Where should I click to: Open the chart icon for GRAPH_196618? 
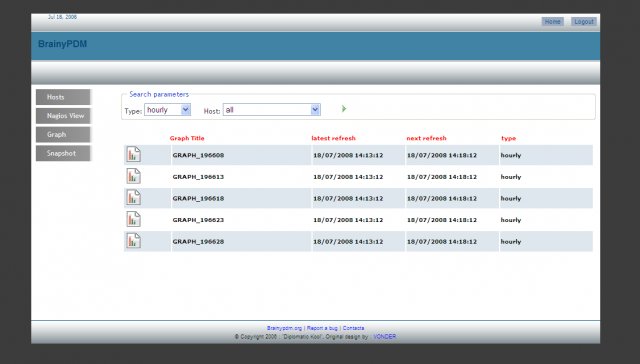pyautogui.click(x=133, y=198)
